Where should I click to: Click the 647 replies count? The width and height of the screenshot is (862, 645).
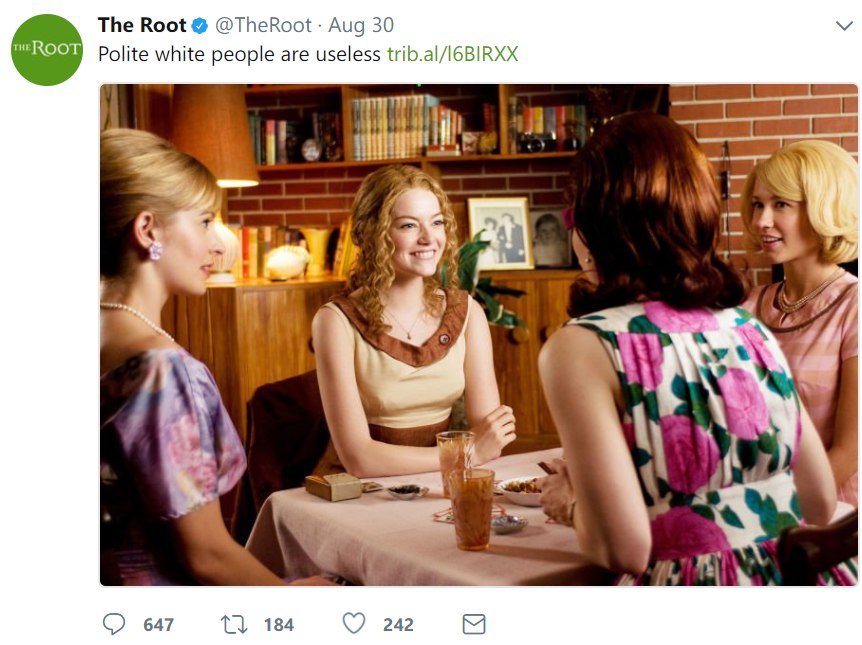[158, 625]
